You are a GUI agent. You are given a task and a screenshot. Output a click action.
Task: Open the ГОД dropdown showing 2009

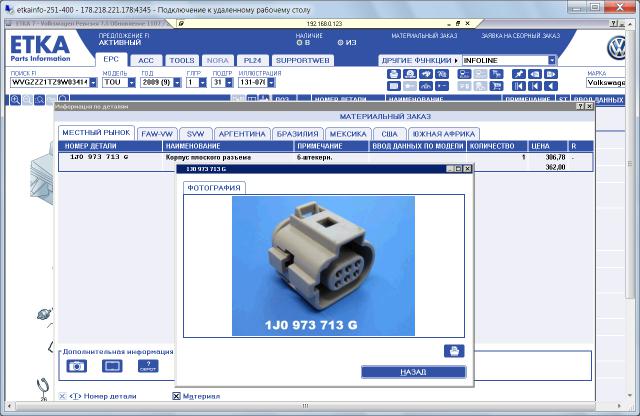[177, 82]
